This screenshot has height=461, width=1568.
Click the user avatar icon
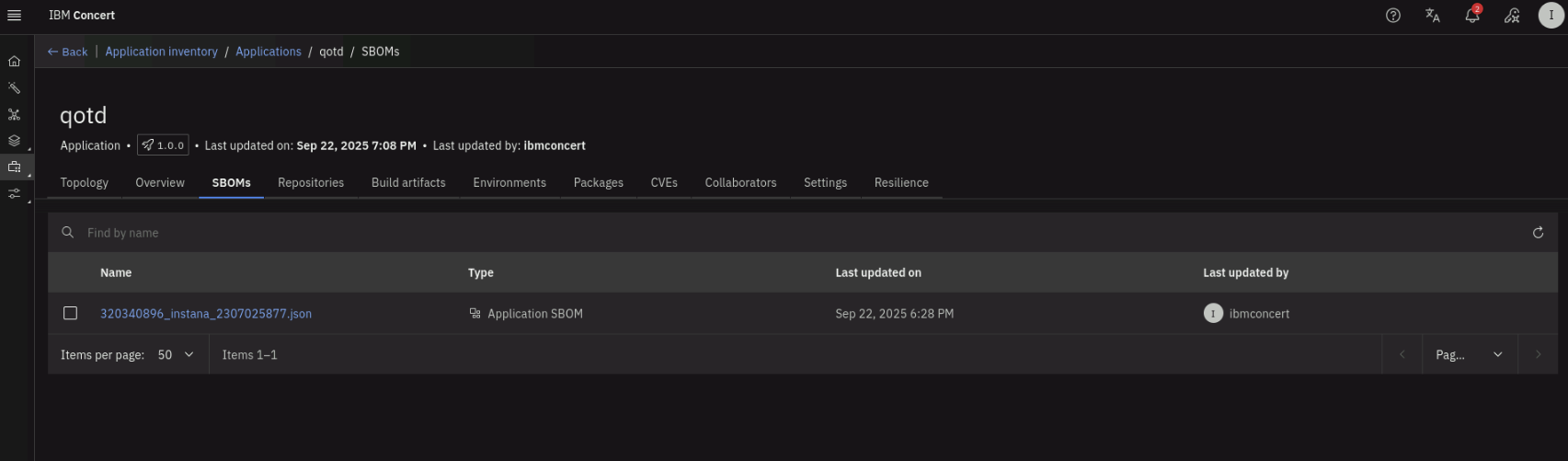(x=1551, y=16)
